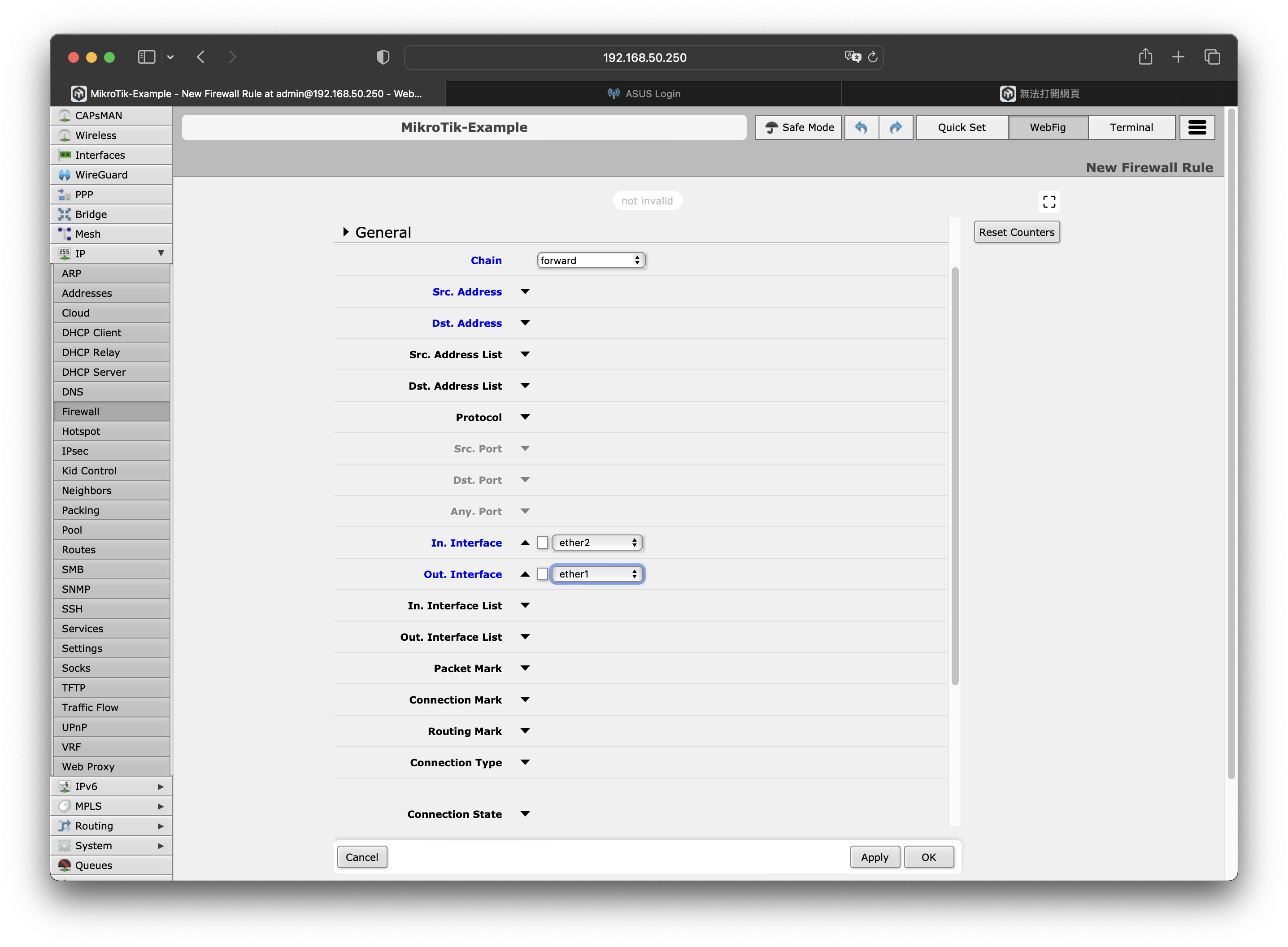Click the undo arrow icon
Screen dimensions: 1288x947
coord(861,127)
